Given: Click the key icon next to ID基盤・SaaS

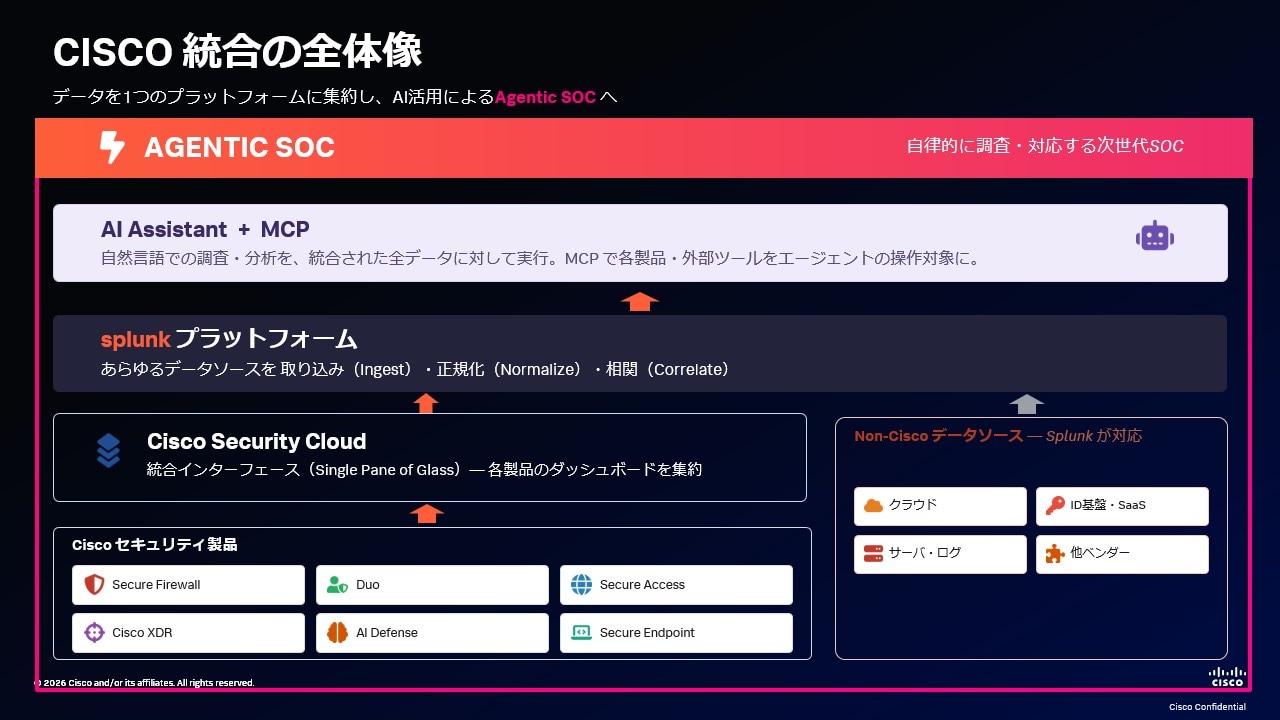Looking at the screenshot, I should click(x=1055, y=506).
